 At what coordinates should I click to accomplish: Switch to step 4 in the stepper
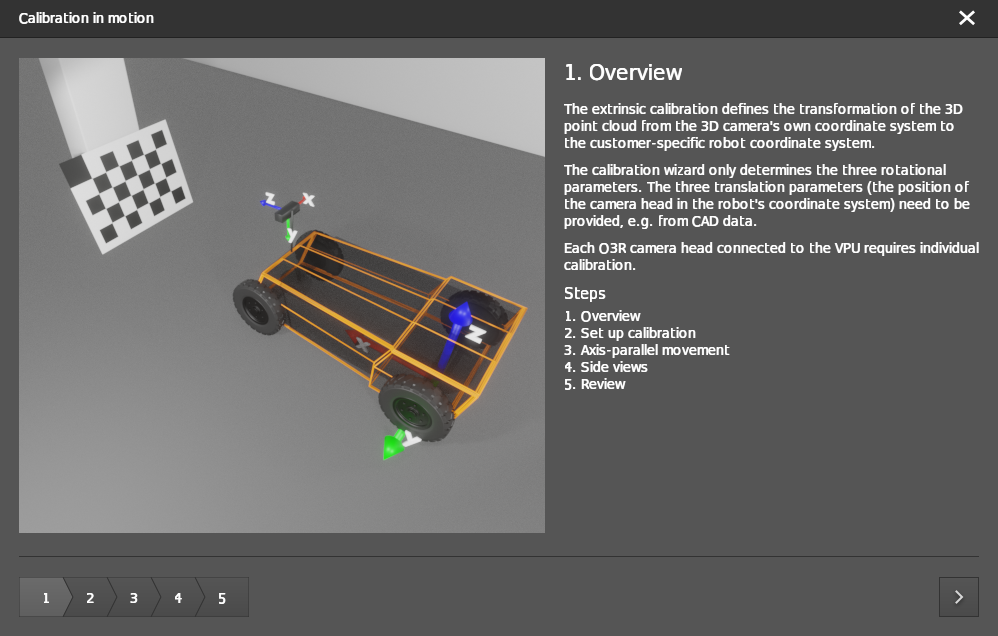click(x=177, y=598)
